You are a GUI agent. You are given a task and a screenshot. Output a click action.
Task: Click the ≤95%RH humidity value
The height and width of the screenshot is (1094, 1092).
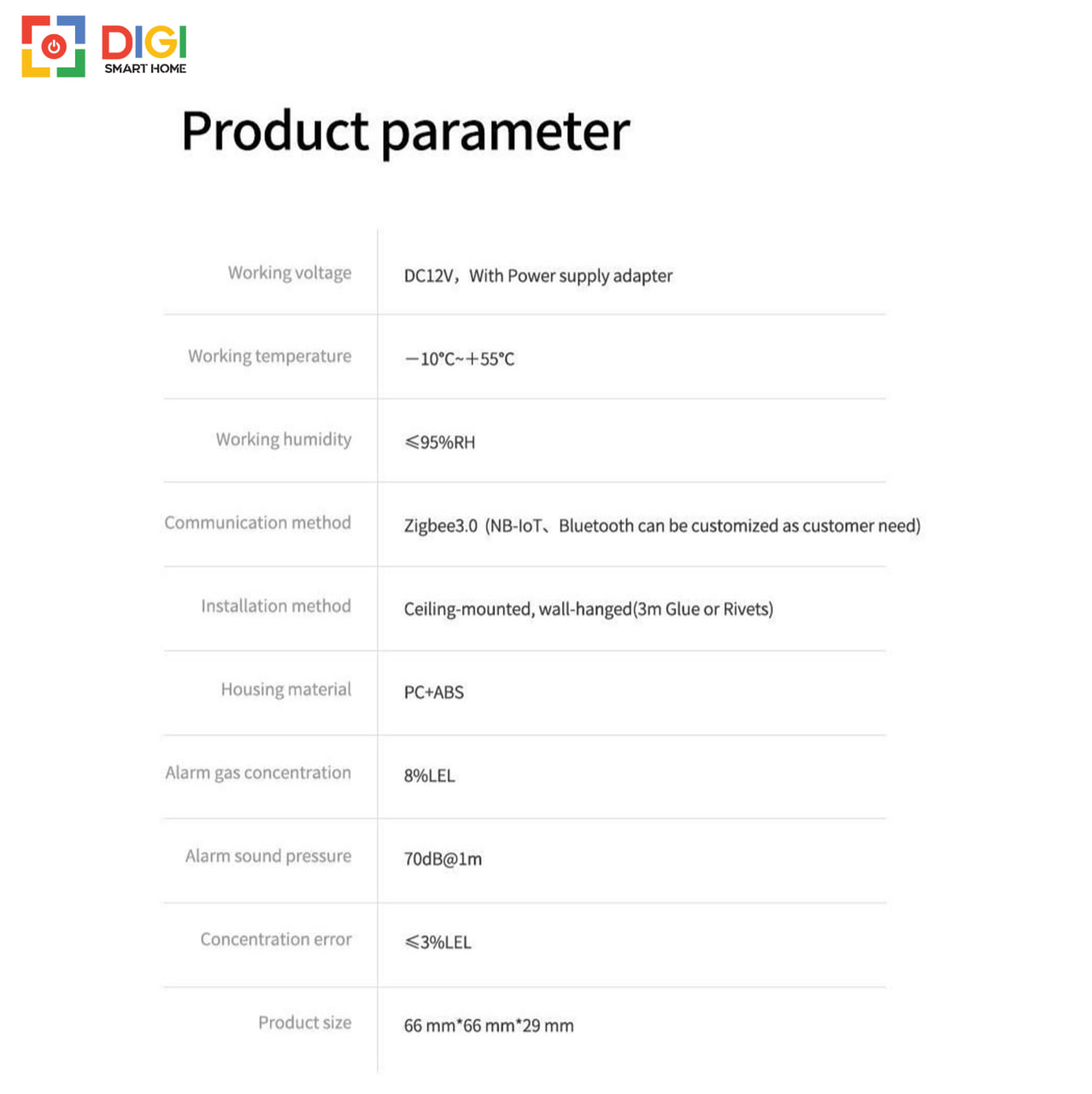tap(440, 443)
